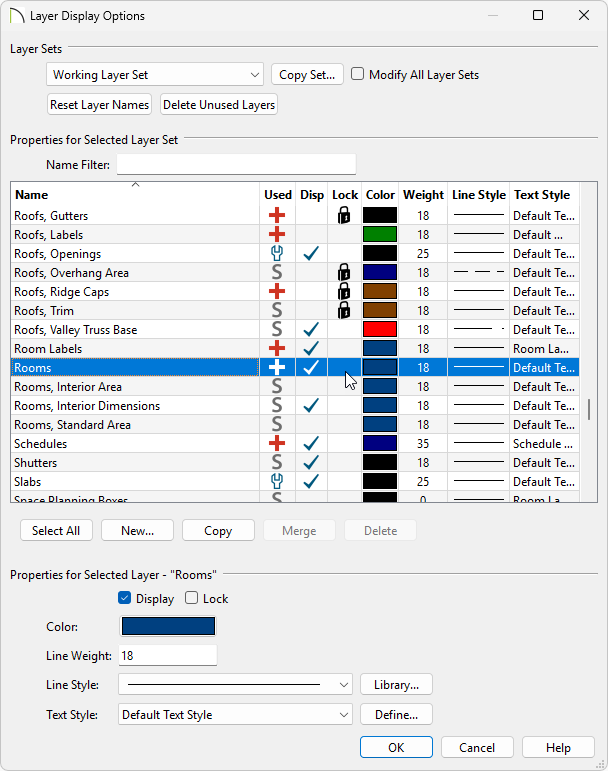Screen dimensions: 608x771
Task: Enable Modify All Layer Sets checkbox
Action: click(358, 75)
